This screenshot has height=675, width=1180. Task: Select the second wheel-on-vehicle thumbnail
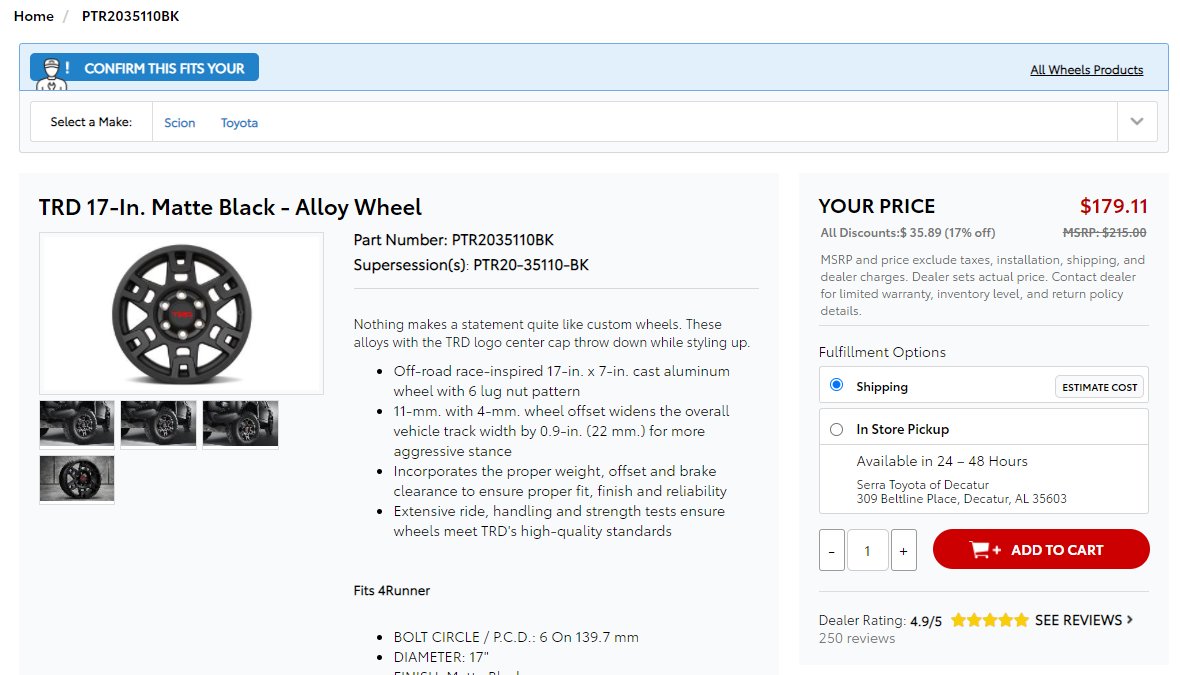(158, 424)
